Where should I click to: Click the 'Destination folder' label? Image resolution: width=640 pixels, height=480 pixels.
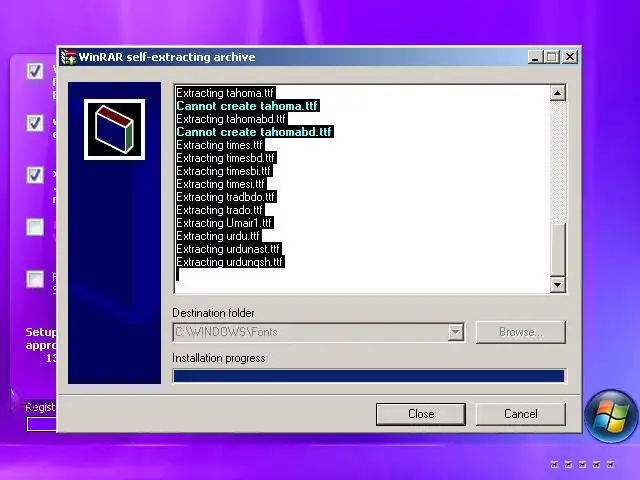[213, 313]
